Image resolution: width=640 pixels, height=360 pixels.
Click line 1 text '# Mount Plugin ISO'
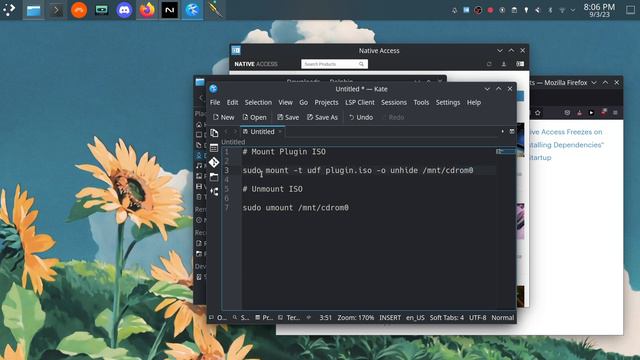point(284,152)
